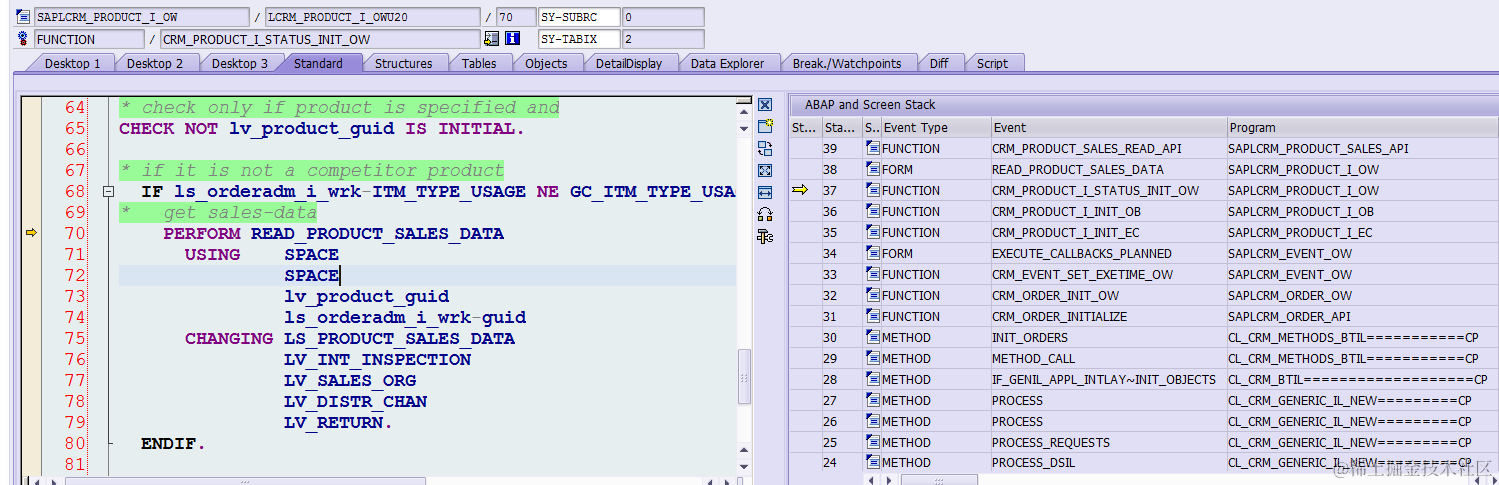The image size is (1499, 485).
Task: Click ENDIF on line 80
Action: [x=173, y=444]
